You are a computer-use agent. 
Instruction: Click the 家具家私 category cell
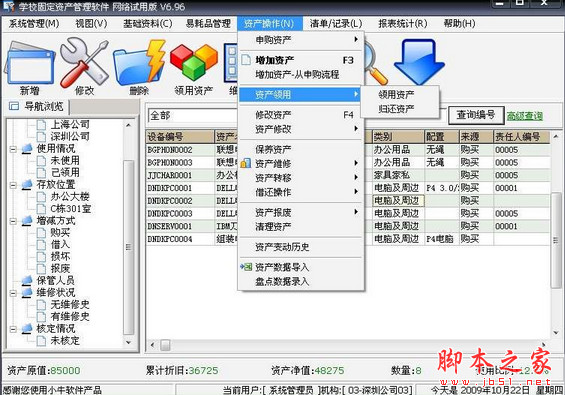pyautogui.click(x=398, y=175)
